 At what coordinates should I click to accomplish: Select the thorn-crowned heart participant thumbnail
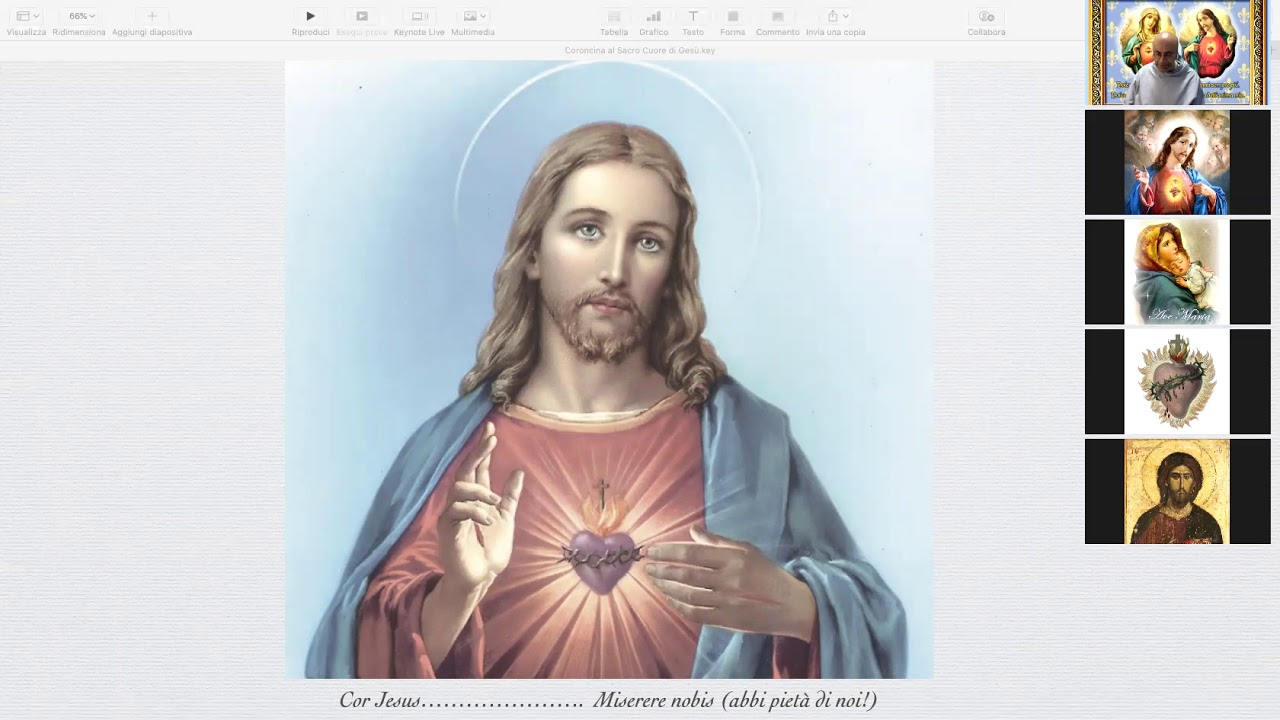click(1177, 382)
